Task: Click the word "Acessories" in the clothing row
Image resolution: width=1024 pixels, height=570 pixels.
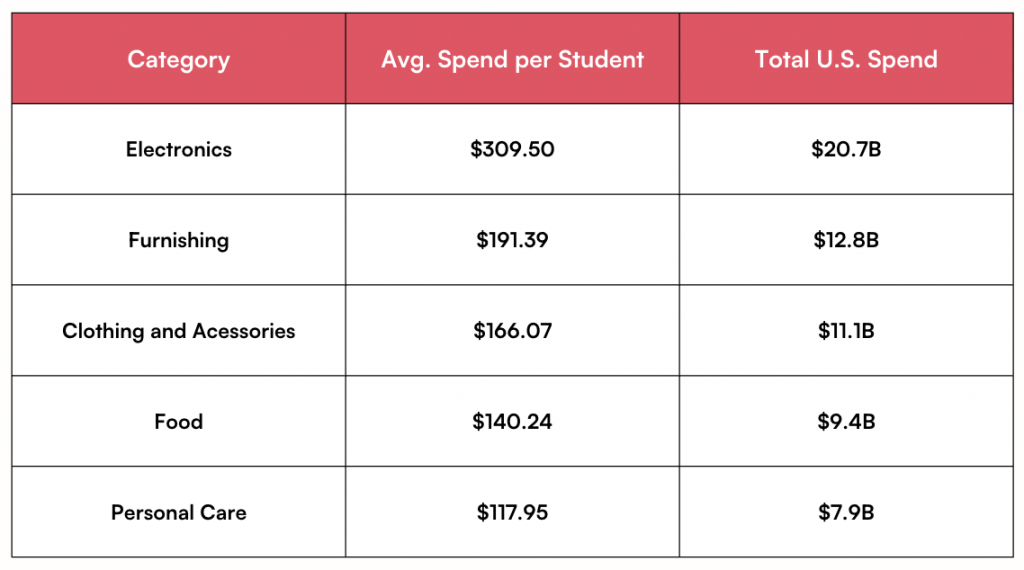Action: tap(244, 331)
